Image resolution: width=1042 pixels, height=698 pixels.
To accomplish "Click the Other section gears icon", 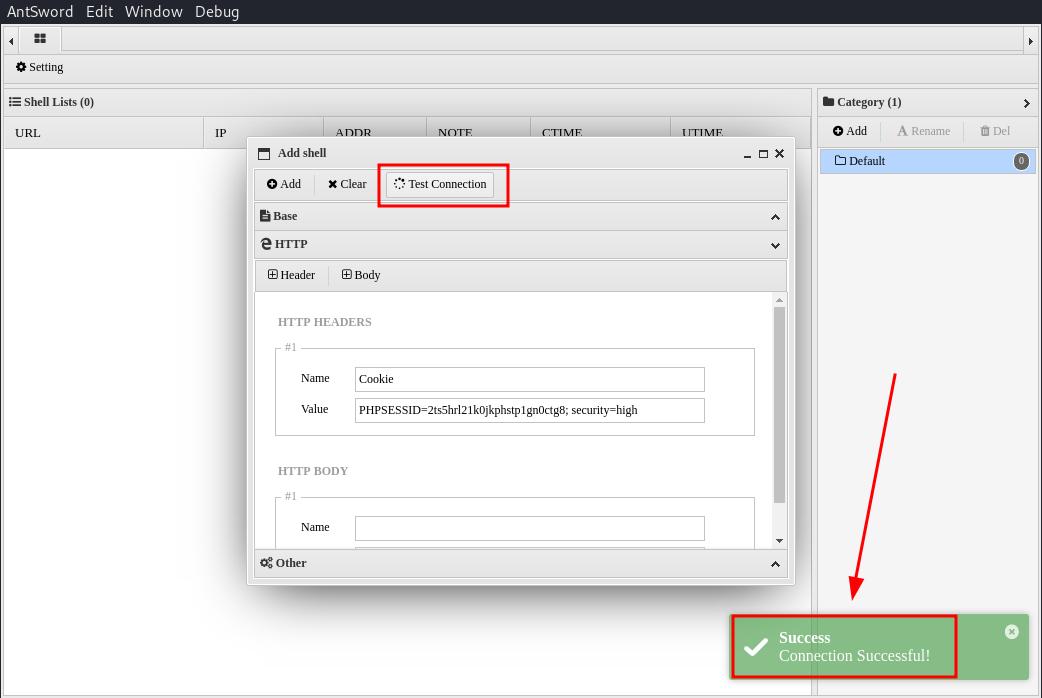I will click(x=266, y=563).
